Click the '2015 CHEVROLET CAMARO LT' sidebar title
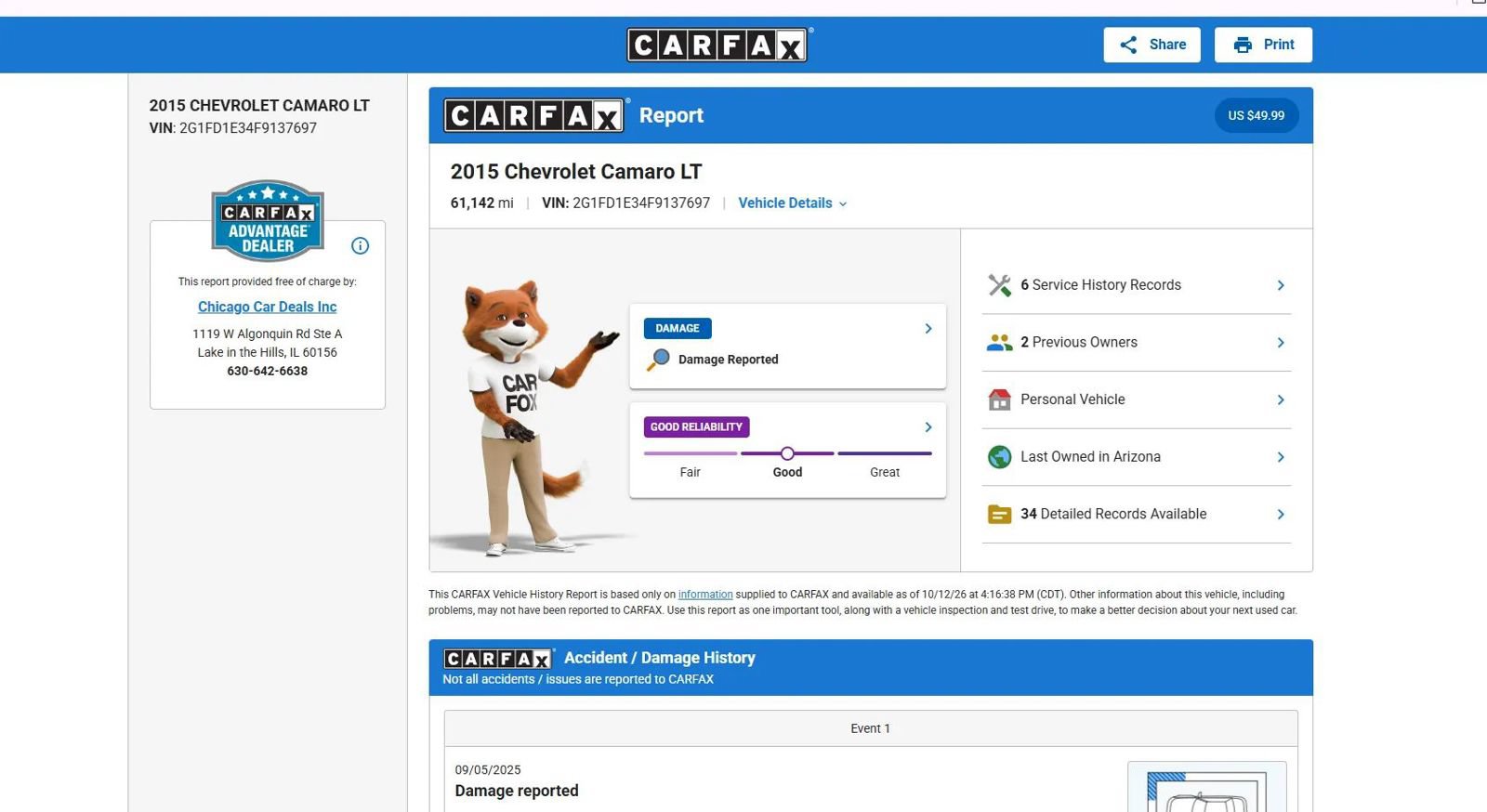Image resolution: width=1487 pixels, height=812 pixels. pos(259,106)
